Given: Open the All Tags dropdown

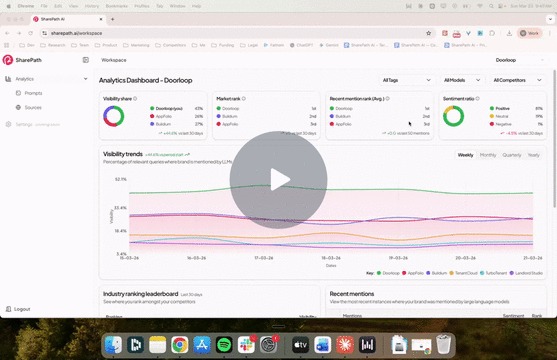Looking at the screenshot, I should 406,80.
